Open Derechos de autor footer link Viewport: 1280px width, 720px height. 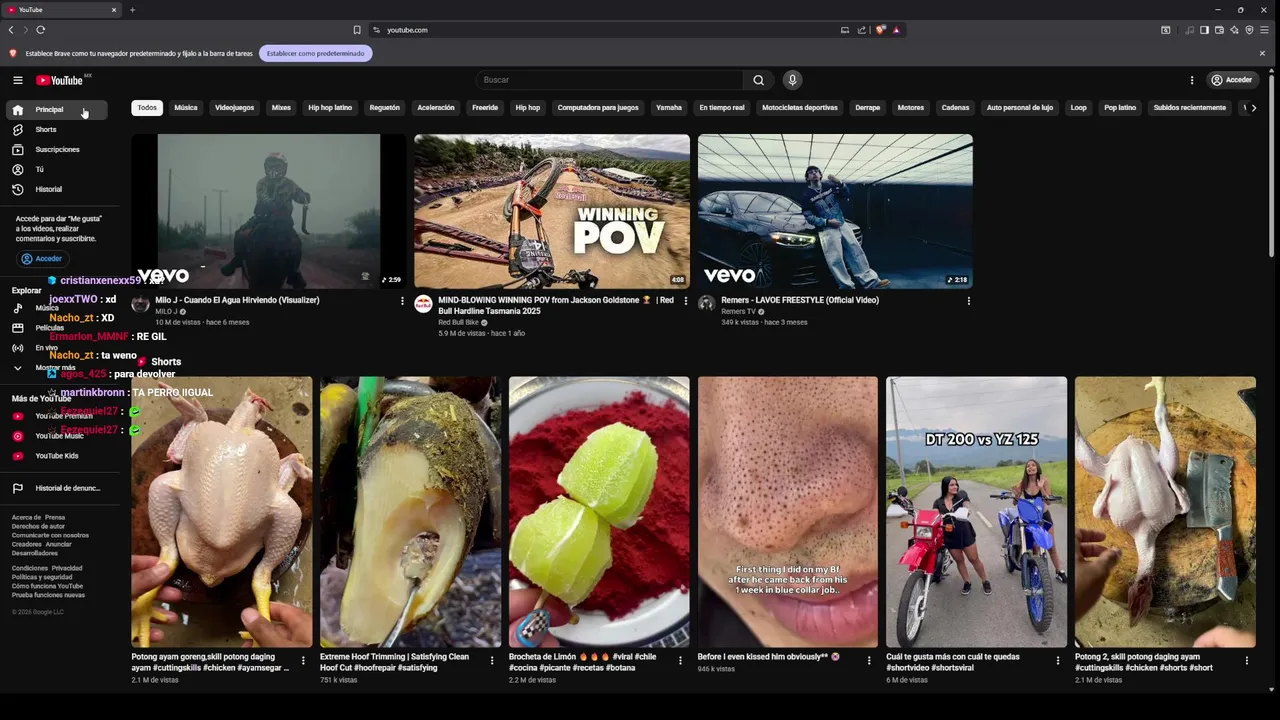pyautogui.click(x=38, y=526)
